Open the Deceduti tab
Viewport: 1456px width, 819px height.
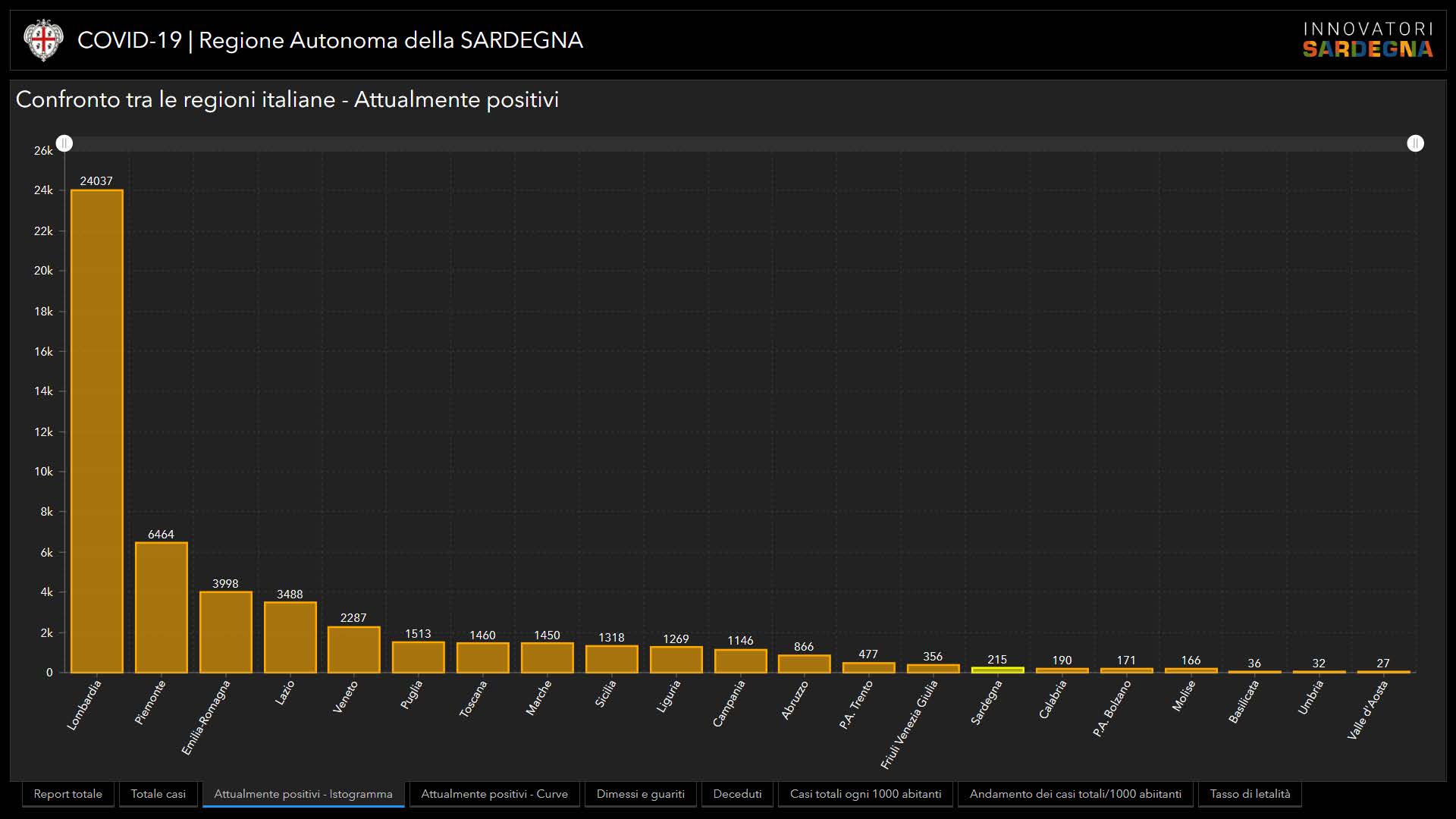pos(737,794)
